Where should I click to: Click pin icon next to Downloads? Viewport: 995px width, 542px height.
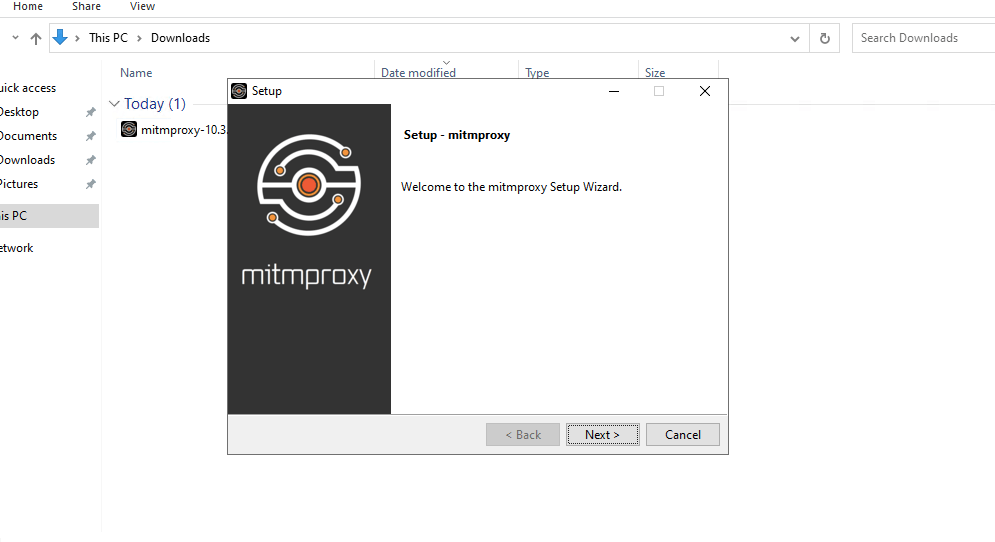[91, 161]
